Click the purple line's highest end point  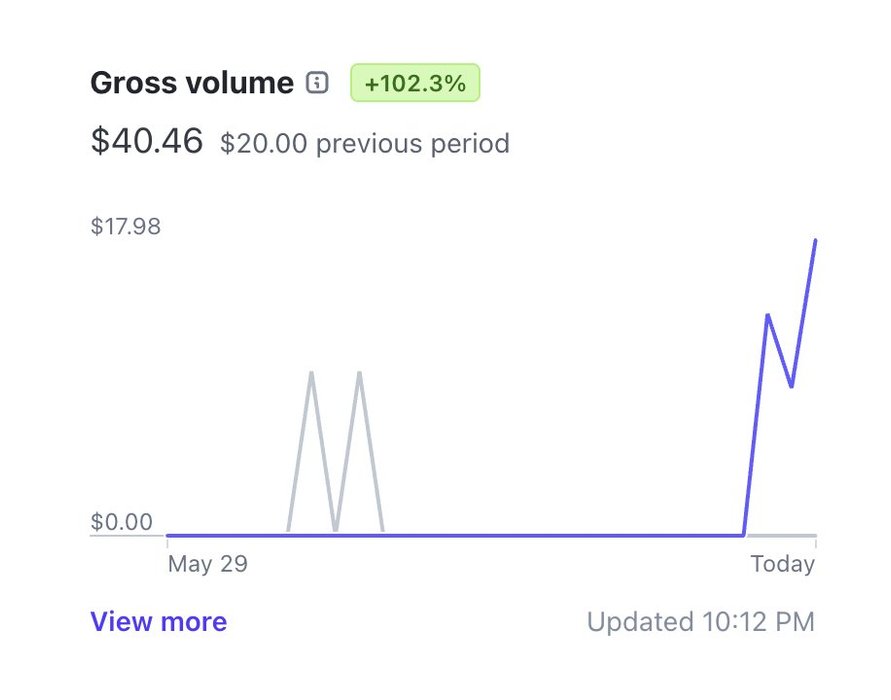[x=816, y=241]
